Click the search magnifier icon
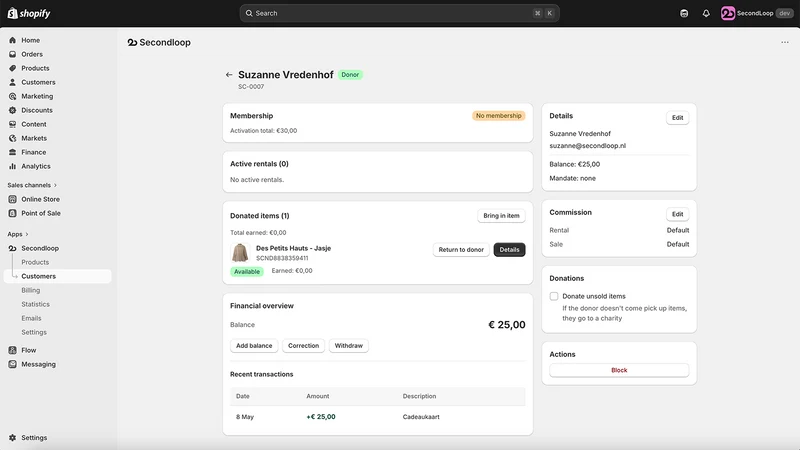The width and height of the screenshot is (800, 450). point(249,13)
